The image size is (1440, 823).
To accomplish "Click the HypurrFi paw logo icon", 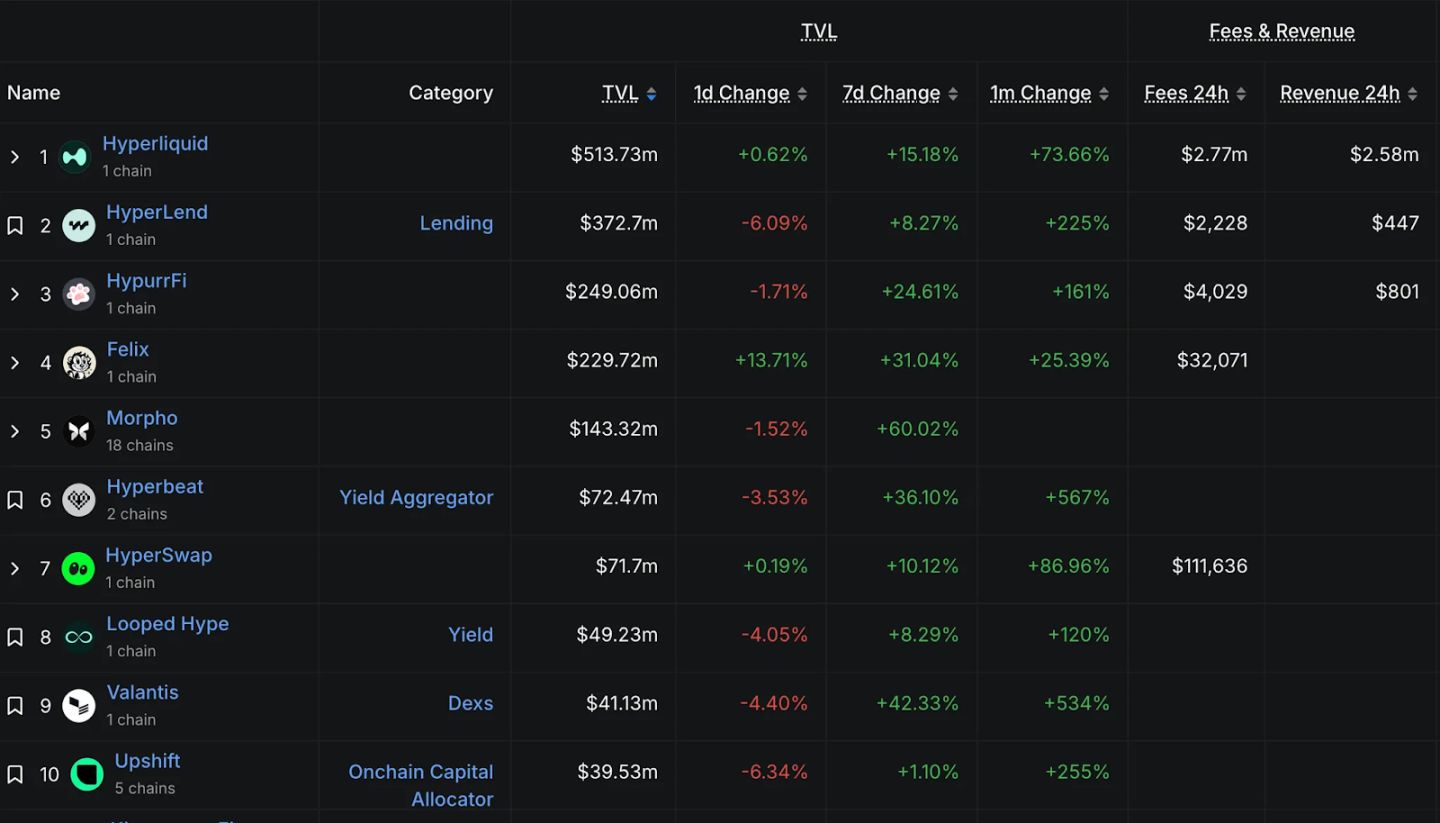I will point(79,294).
